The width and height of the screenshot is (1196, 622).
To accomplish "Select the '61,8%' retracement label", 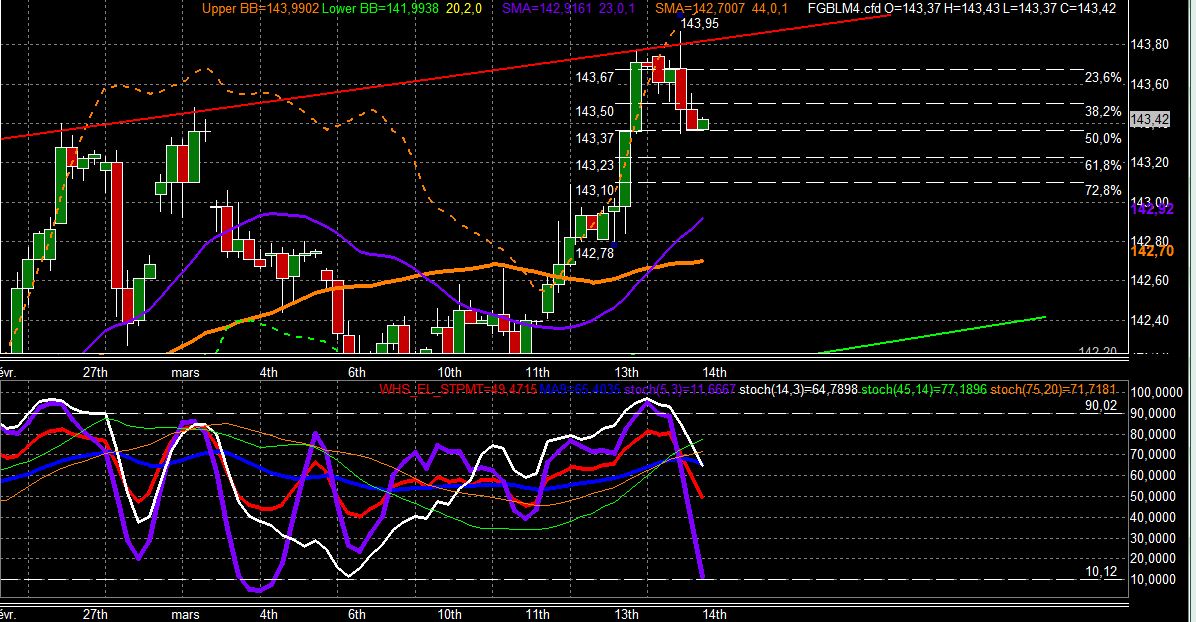I will click(x=1103, y=165).
